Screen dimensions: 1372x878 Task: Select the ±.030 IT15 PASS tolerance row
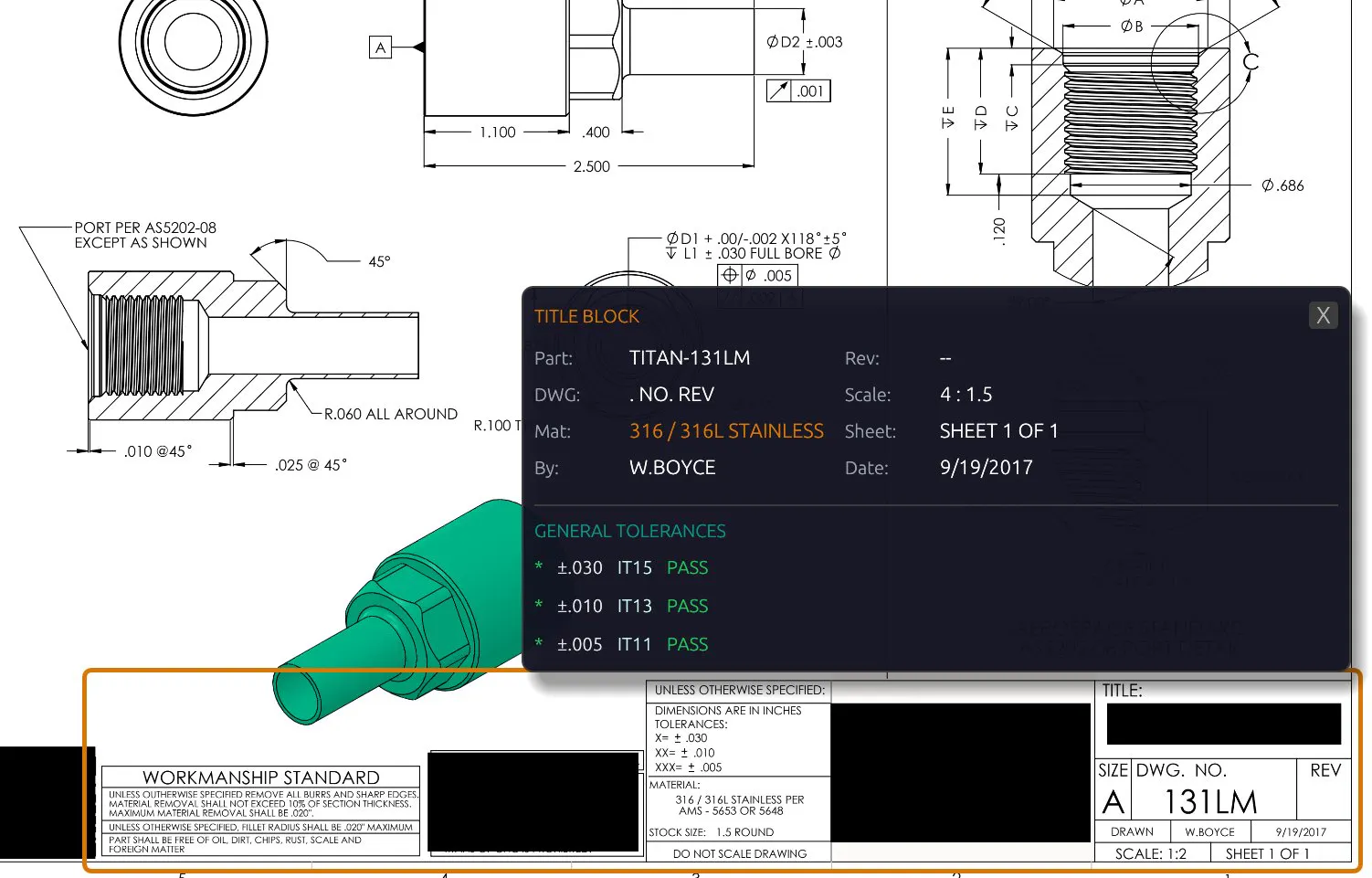click(622, 567)
